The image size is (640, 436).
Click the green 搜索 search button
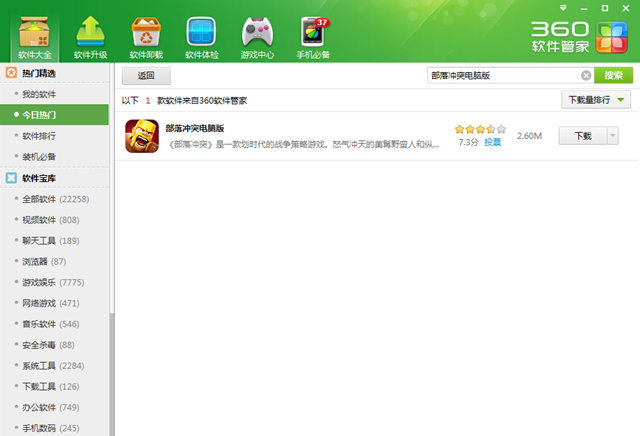[613, 76]
